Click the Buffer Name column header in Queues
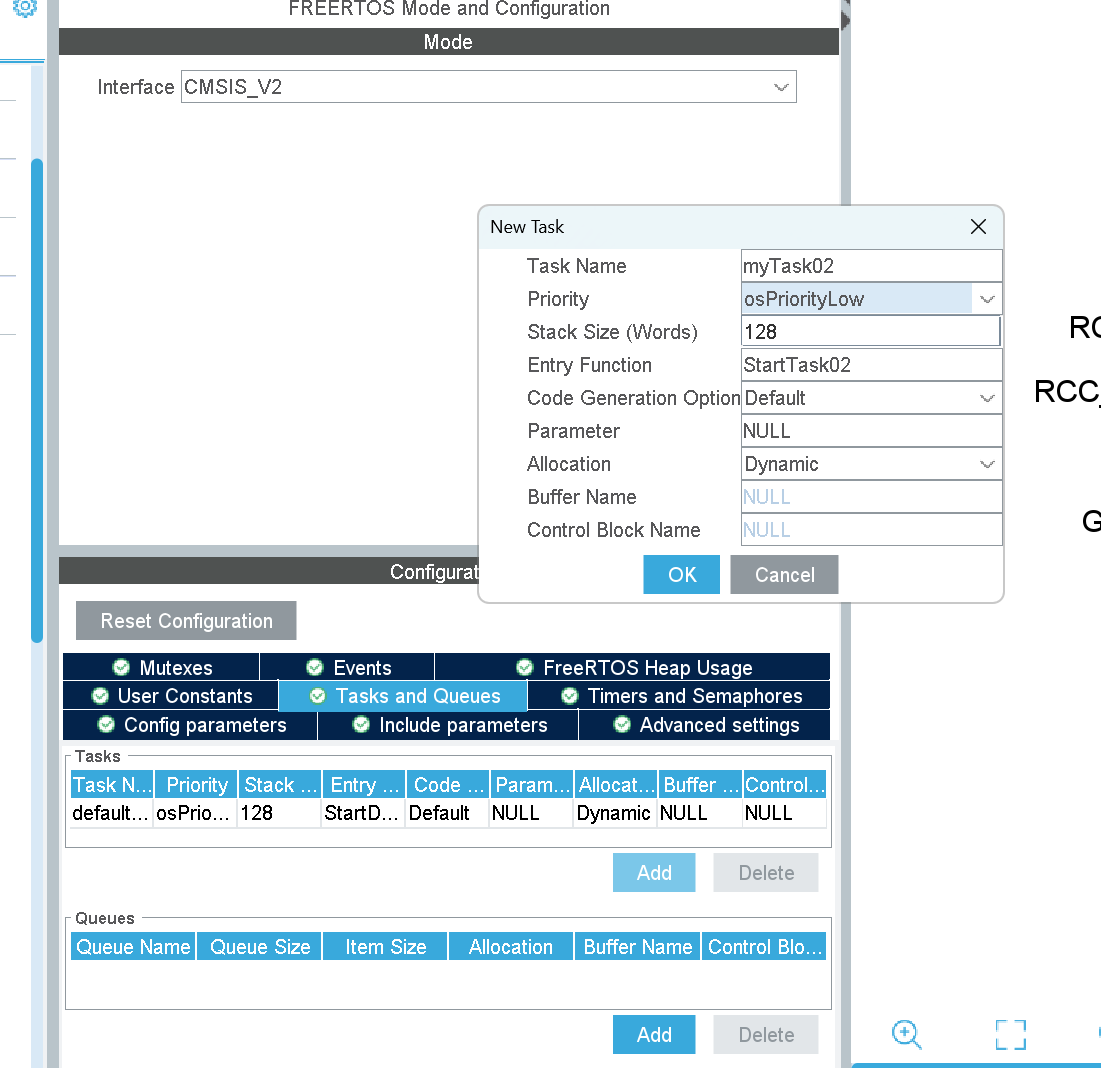This screenshot has width=1101, height=1068. (638, 947)
